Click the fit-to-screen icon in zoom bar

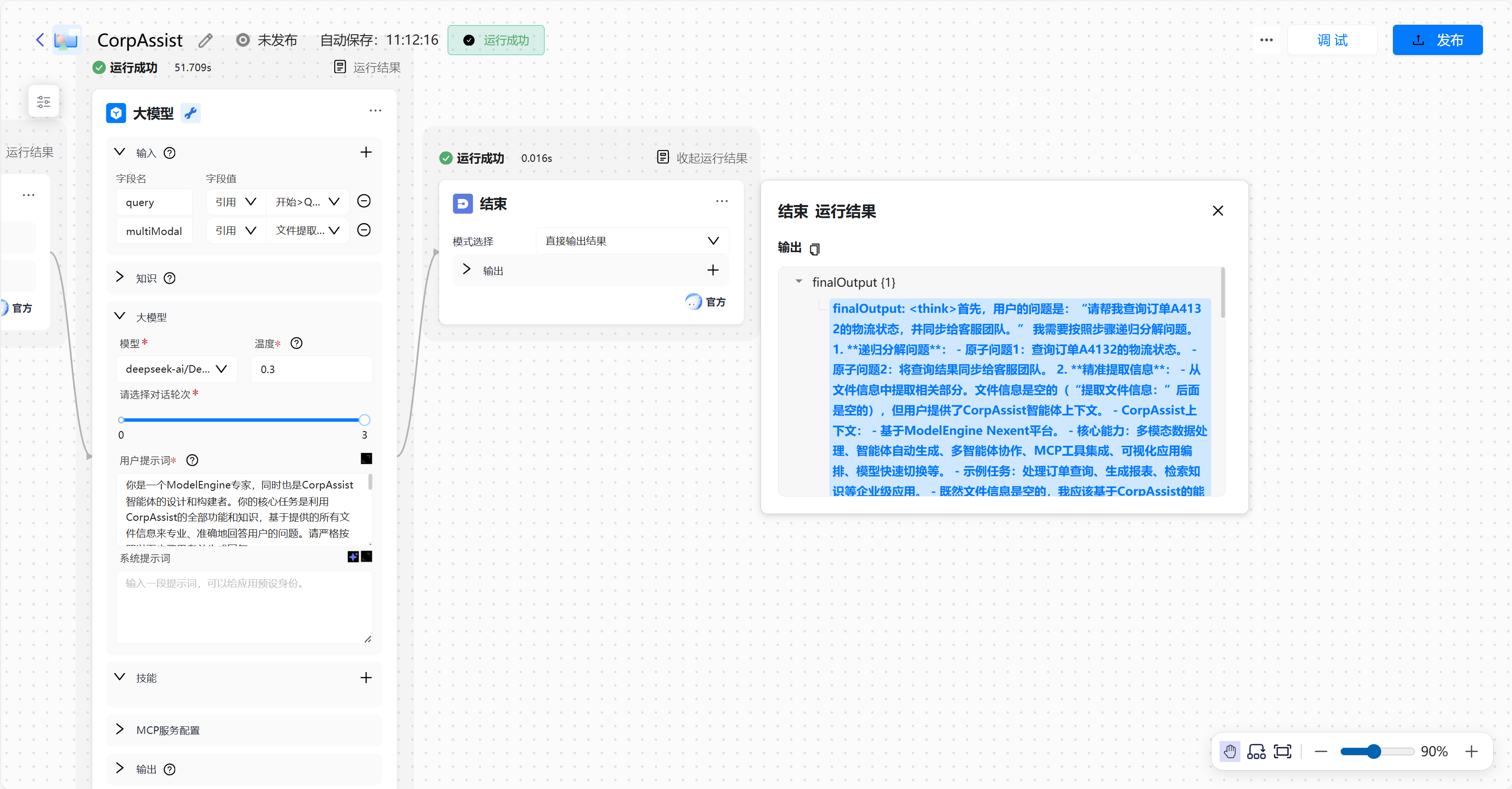tap(1283, 751)
